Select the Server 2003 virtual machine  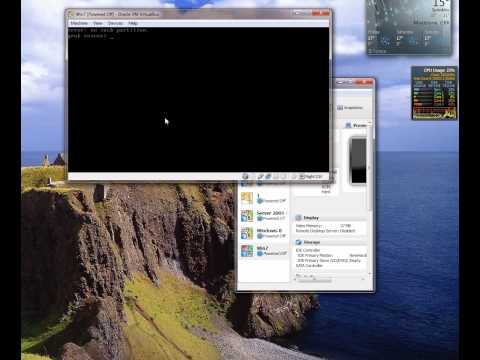(x=264, y=216)
